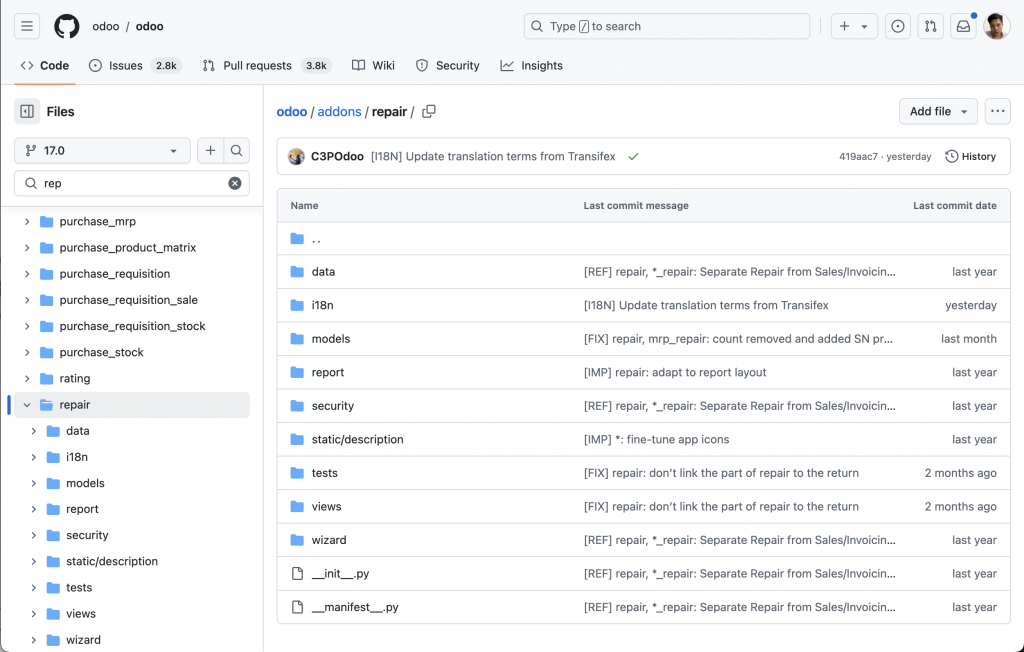This screenshot has width=1024, height=652.
Task: Open the odoo owner link in header
Action: [x=106, y=26]
